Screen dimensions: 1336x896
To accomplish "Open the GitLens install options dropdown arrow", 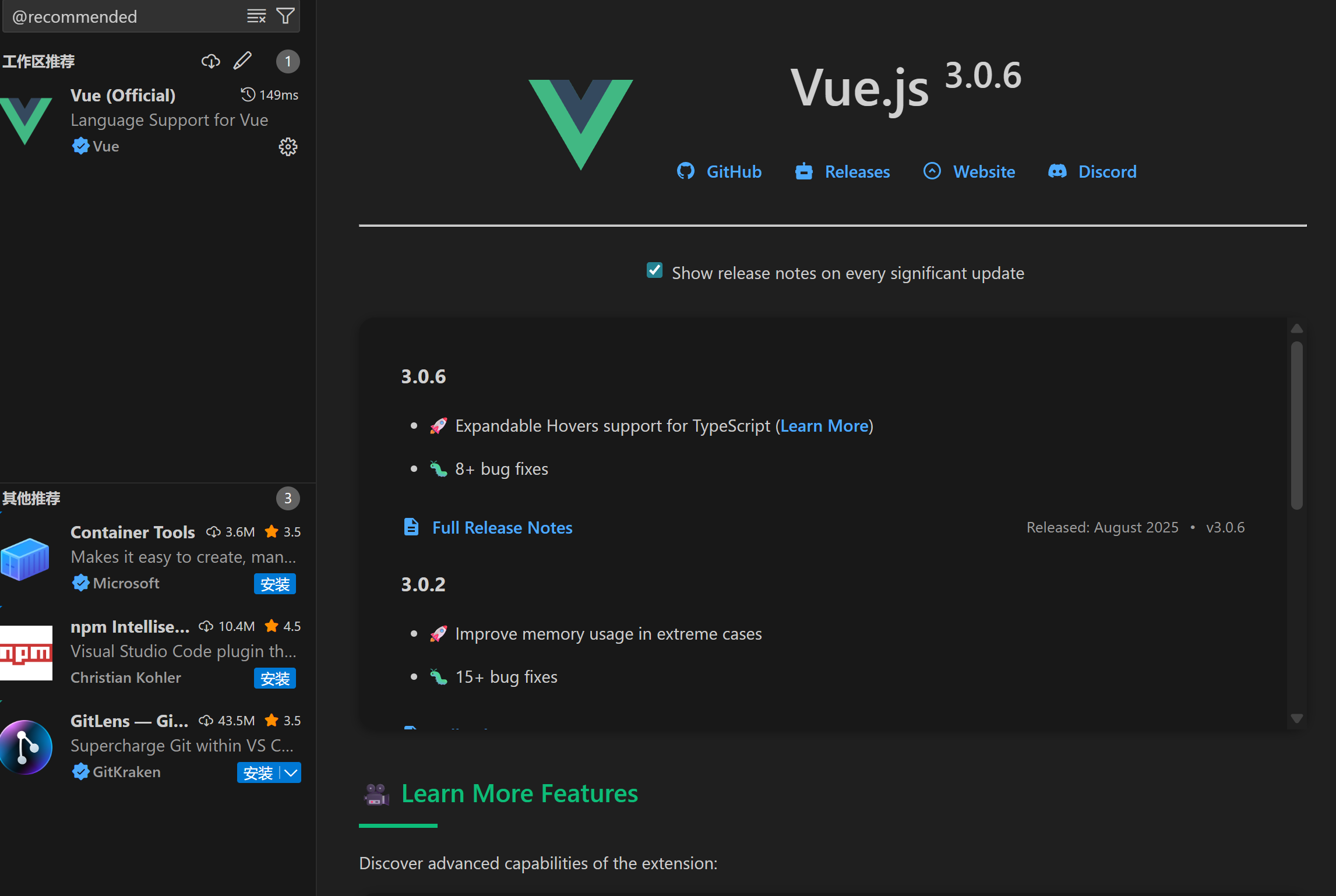I will click(291, 772).
